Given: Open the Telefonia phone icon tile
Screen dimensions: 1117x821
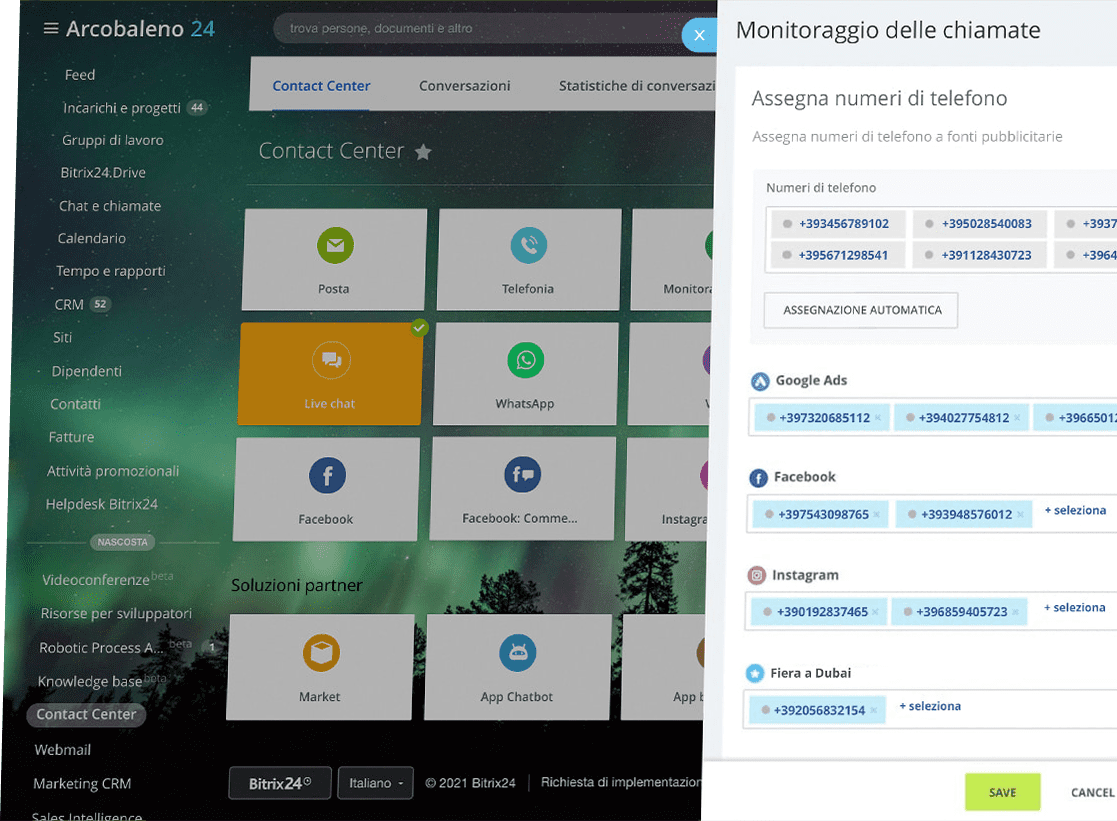Looking at the screenshot, I should tap(529, 259).
